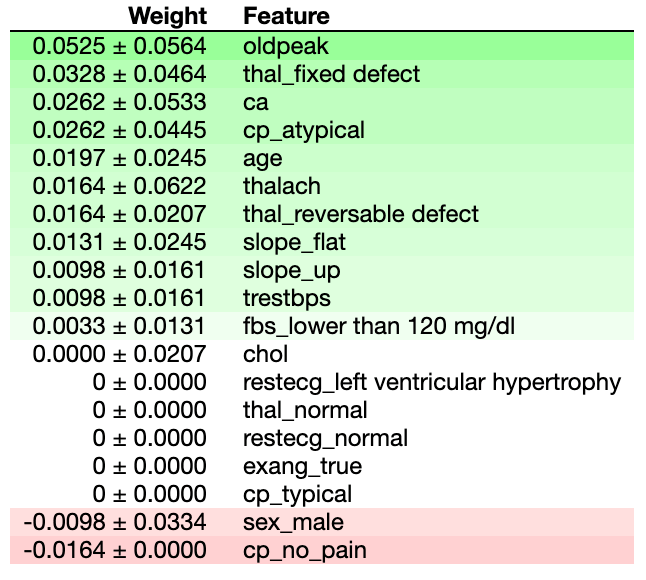Select thal_reversable defect feature text
The width and height of the screenshot is (646, 580).
click(x=360, y=214)
